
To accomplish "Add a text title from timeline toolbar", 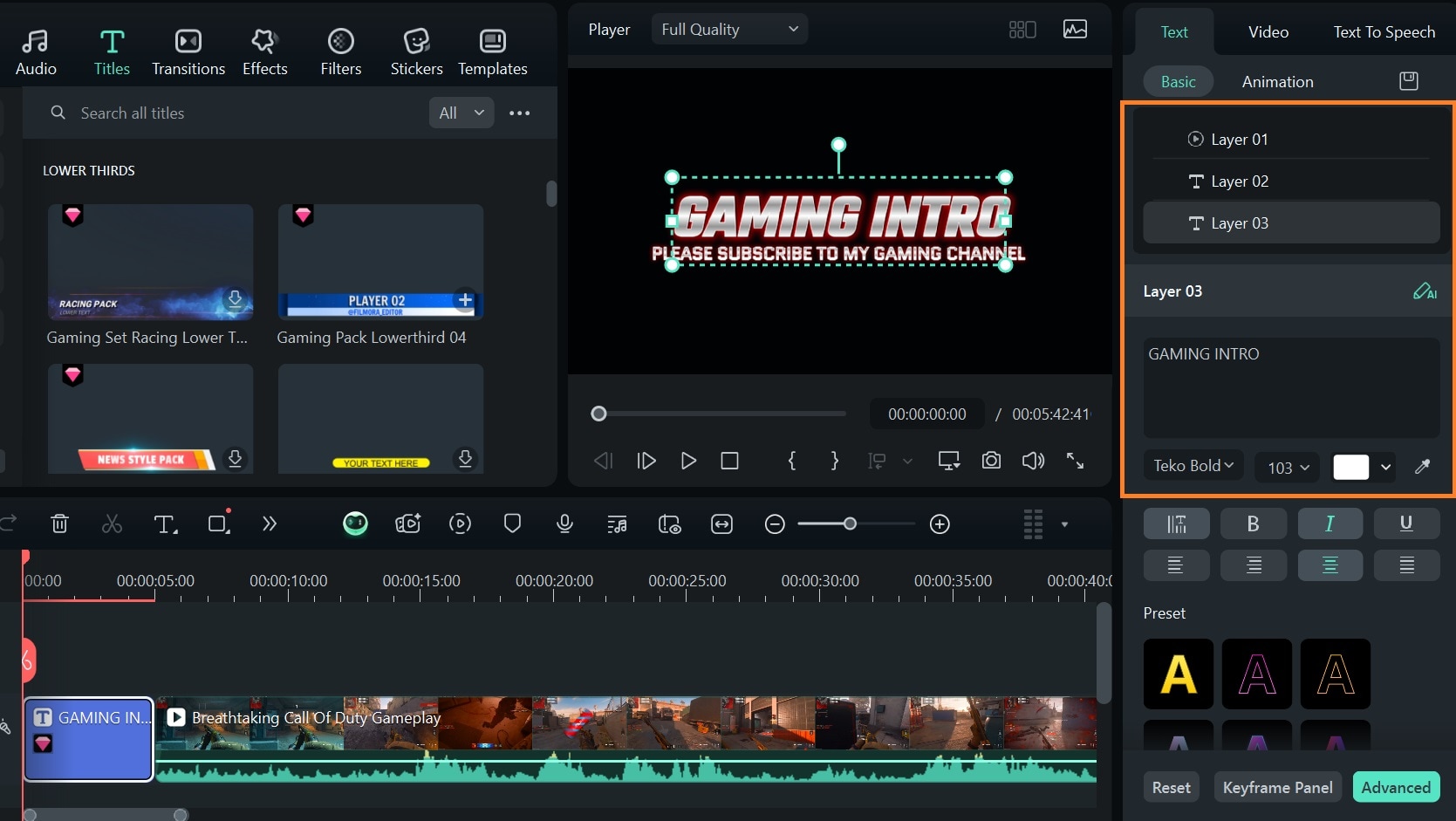I will pos(165,523).
